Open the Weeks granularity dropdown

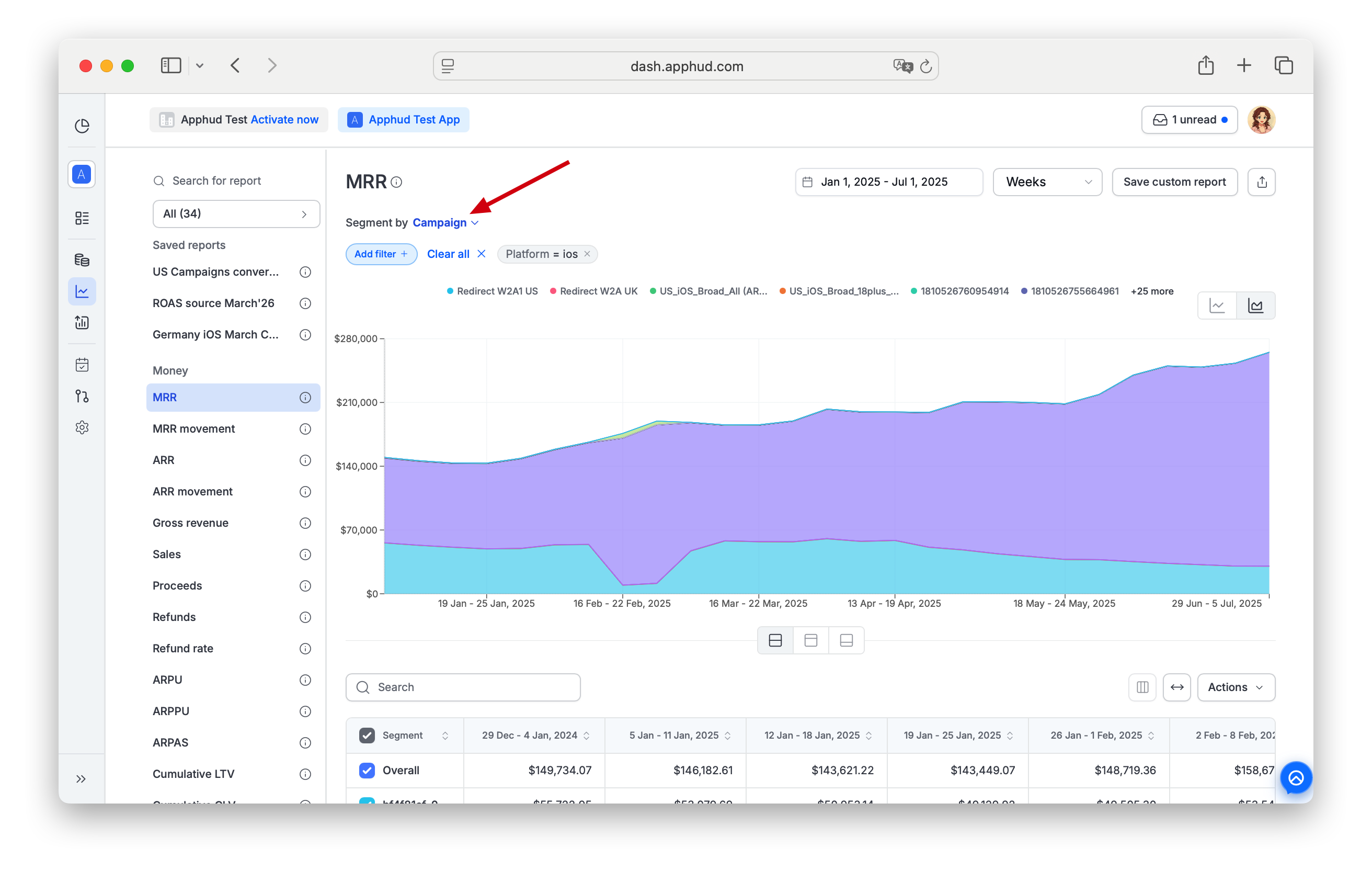click(1047, 182)
